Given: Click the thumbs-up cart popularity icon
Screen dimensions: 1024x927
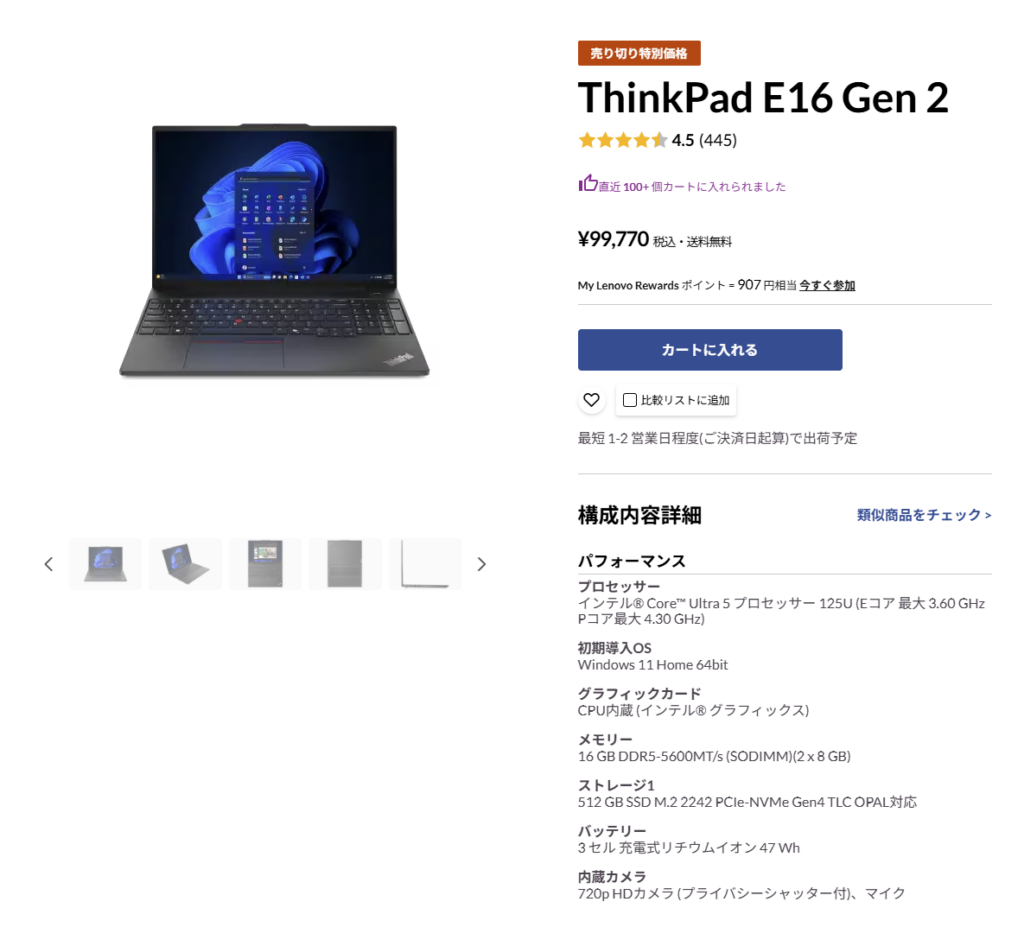Looking at the screenshot, I should click(588, 184).
